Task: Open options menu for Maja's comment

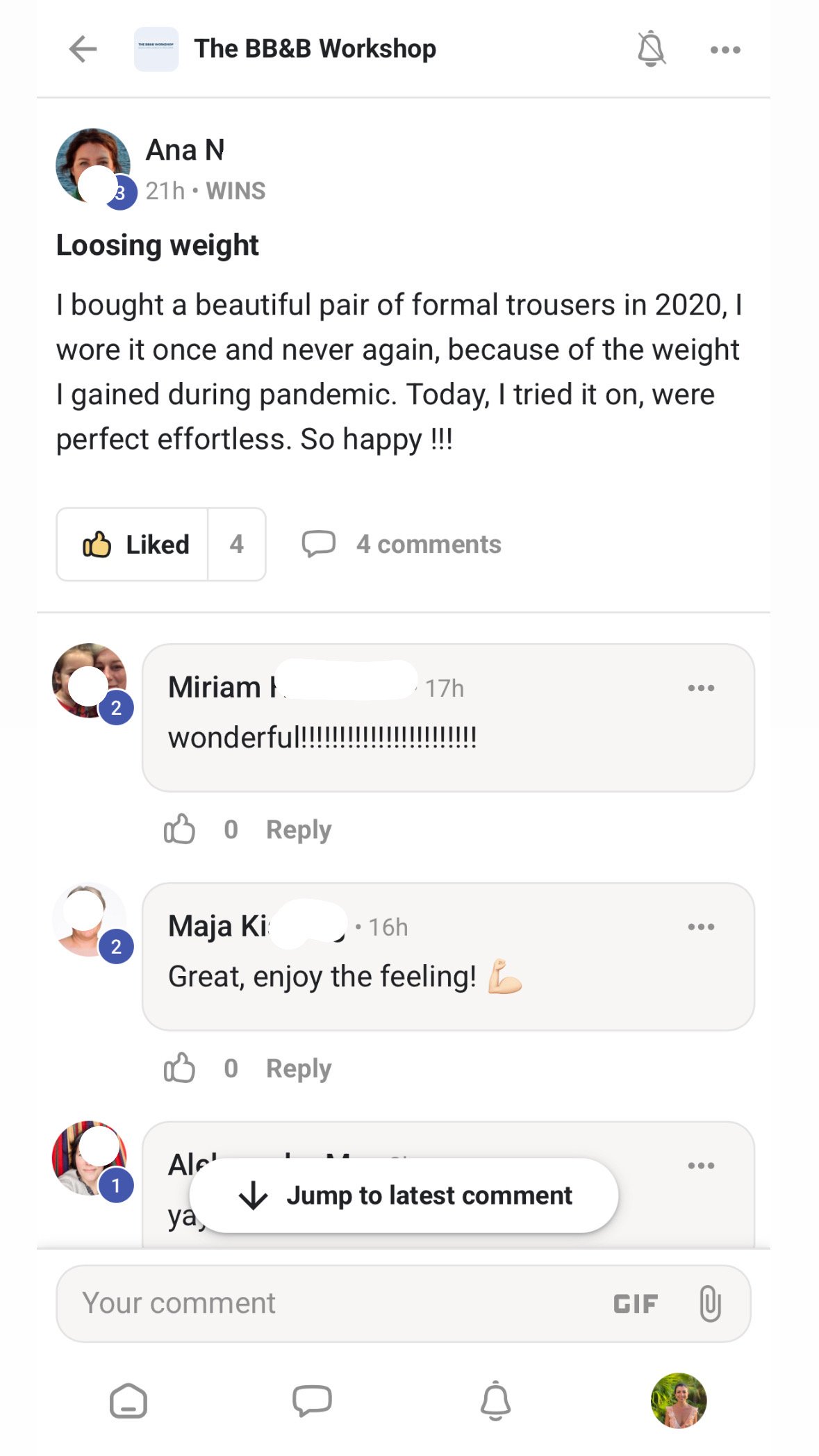Action: click(701, 927)
